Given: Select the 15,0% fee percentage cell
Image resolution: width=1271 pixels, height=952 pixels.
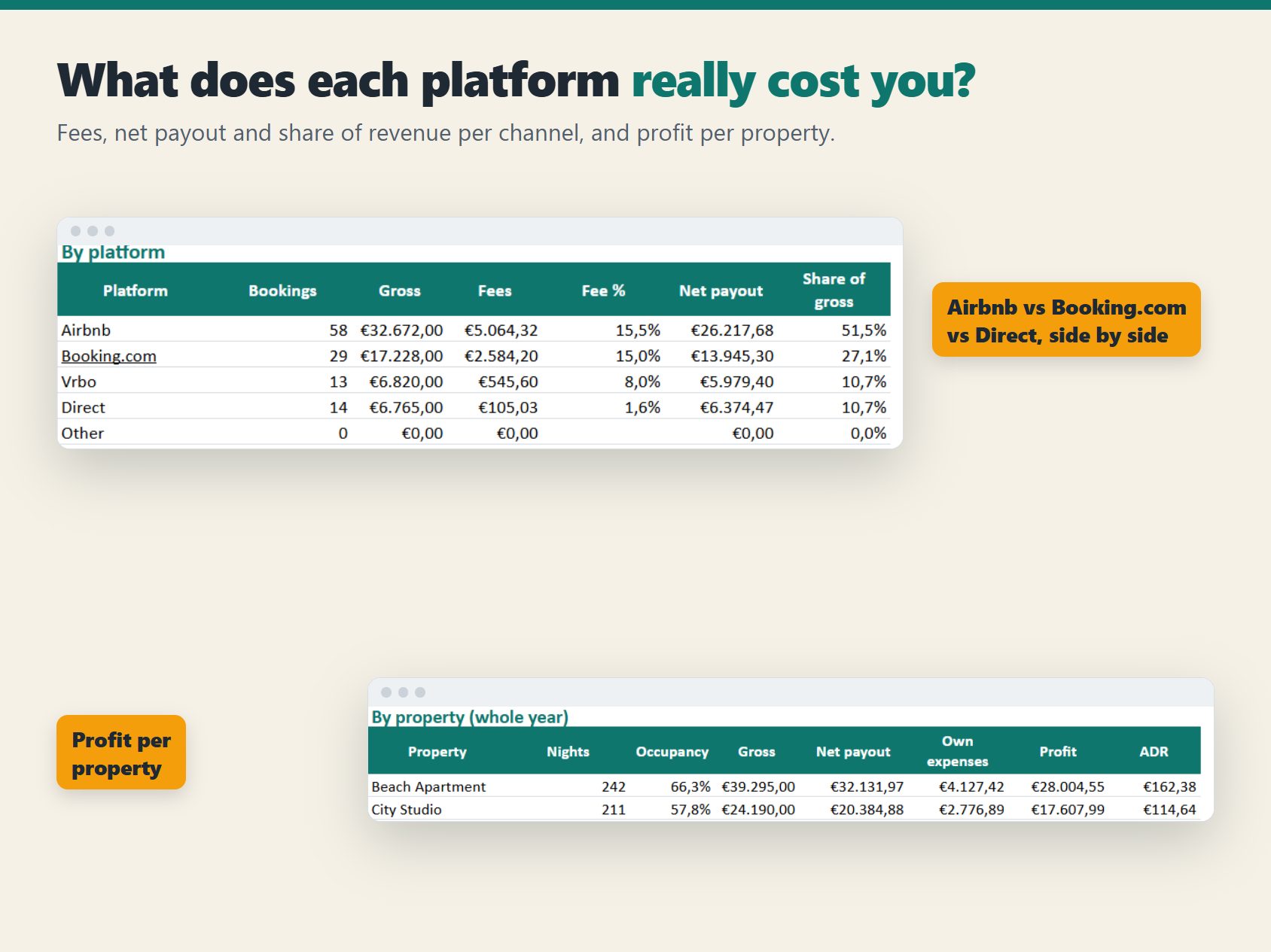Looking at the screenshot, I should coord(638,356).
